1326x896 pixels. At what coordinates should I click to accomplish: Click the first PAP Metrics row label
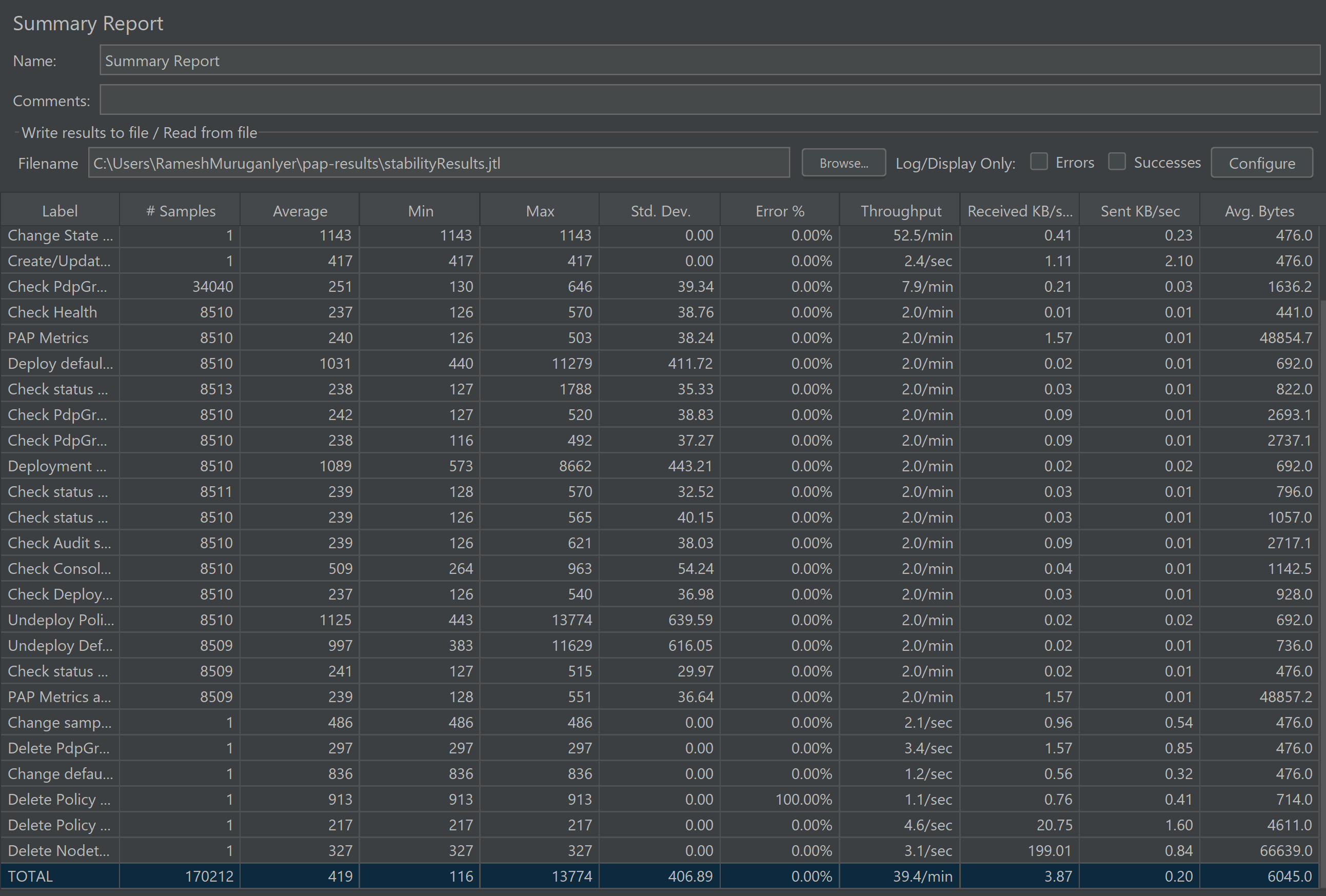60,338
